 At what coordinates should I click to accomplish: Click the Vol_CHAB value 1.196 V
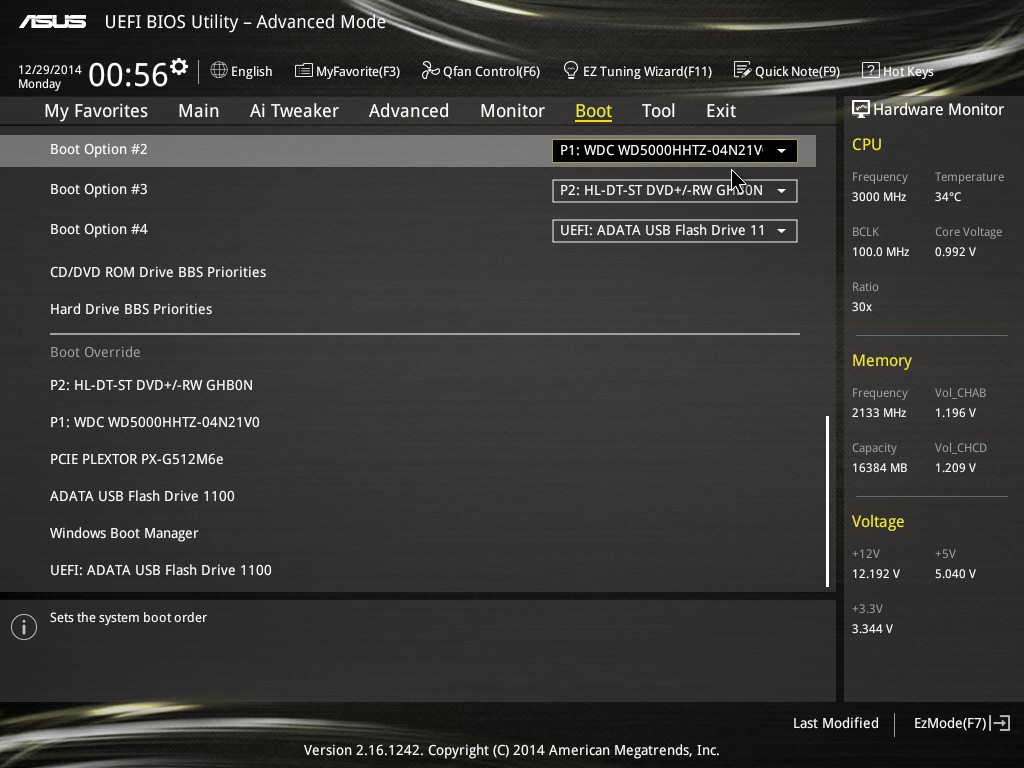pos(955,413)
